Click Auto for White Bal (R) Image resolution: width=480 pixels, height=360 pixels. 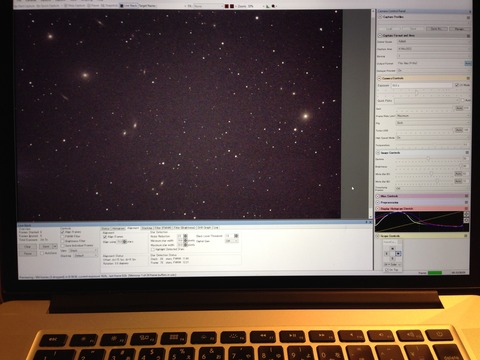tap(458, 174)
